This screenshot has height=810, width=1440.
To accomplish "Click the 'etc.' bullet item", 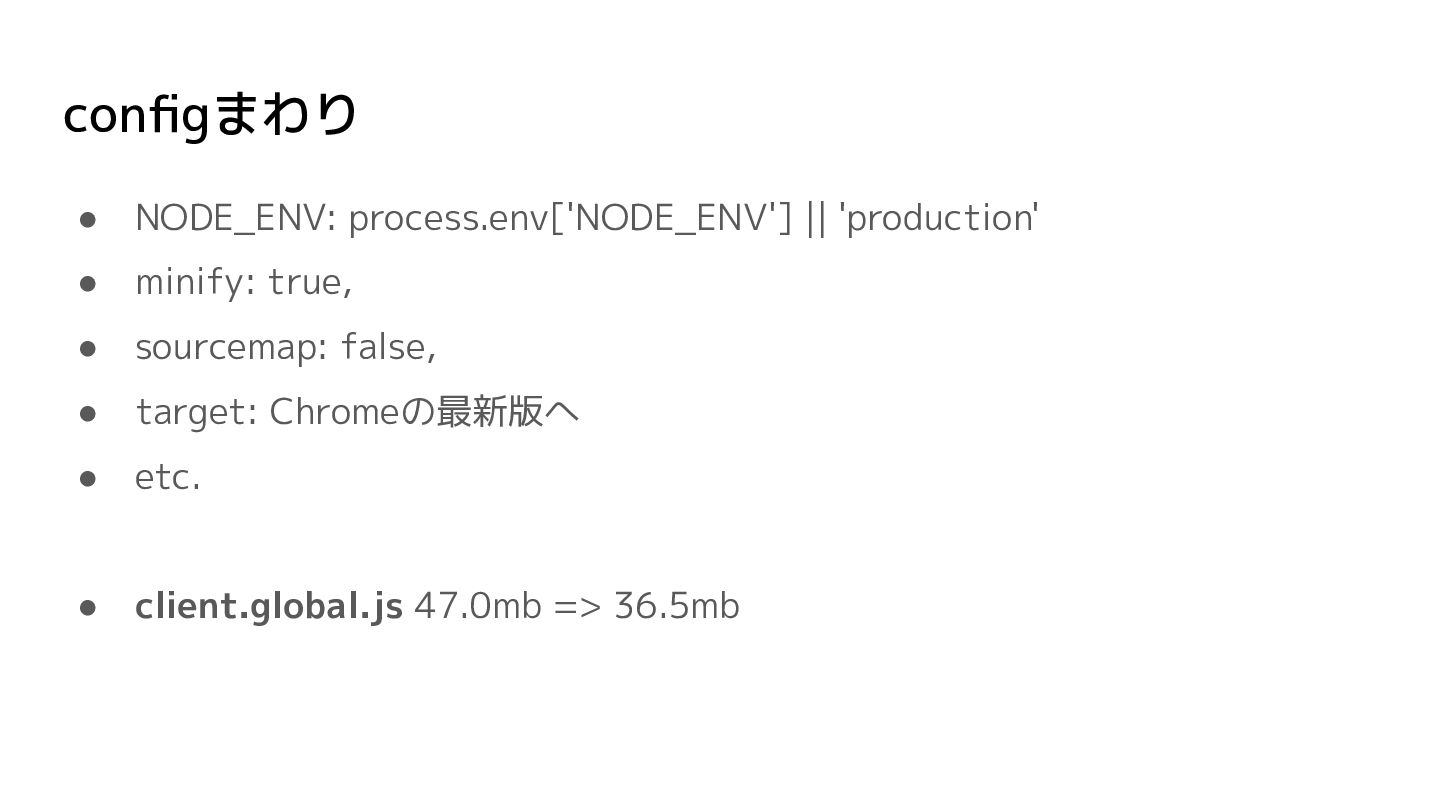I will (x=168, y=477).
